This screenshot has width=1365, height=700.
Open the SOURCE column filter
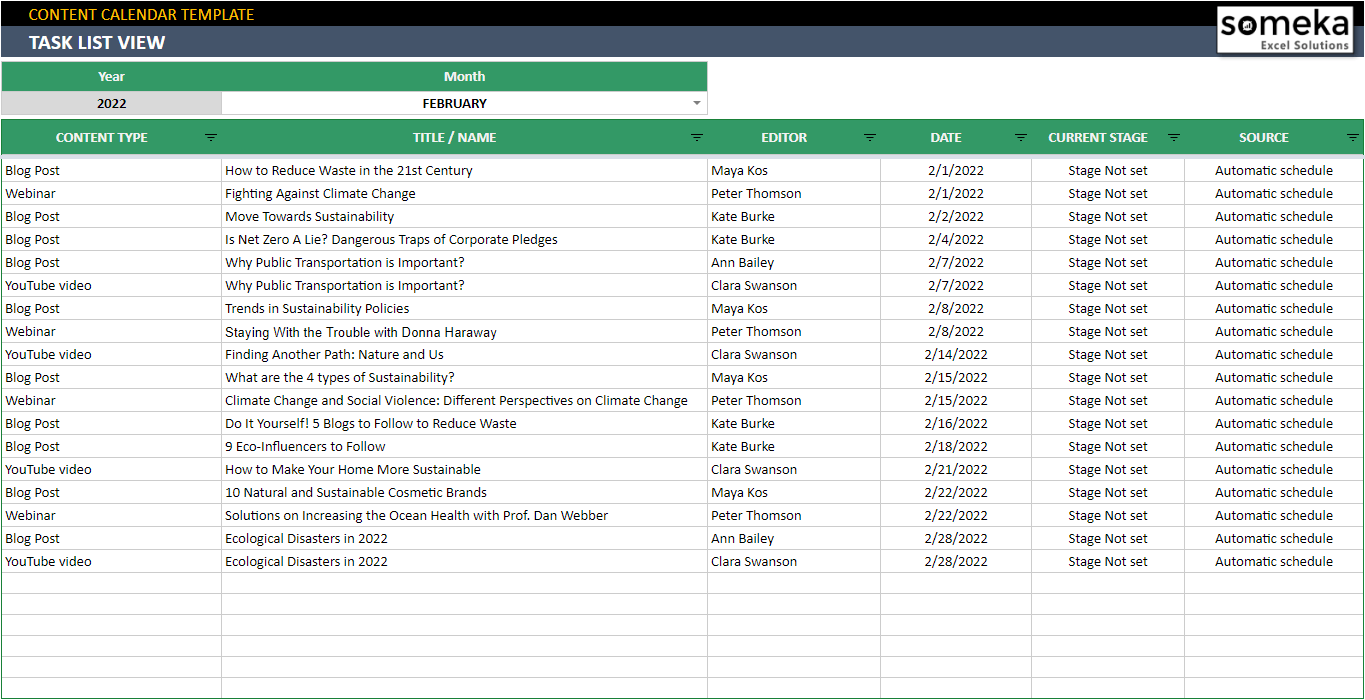coord(1353,138)
